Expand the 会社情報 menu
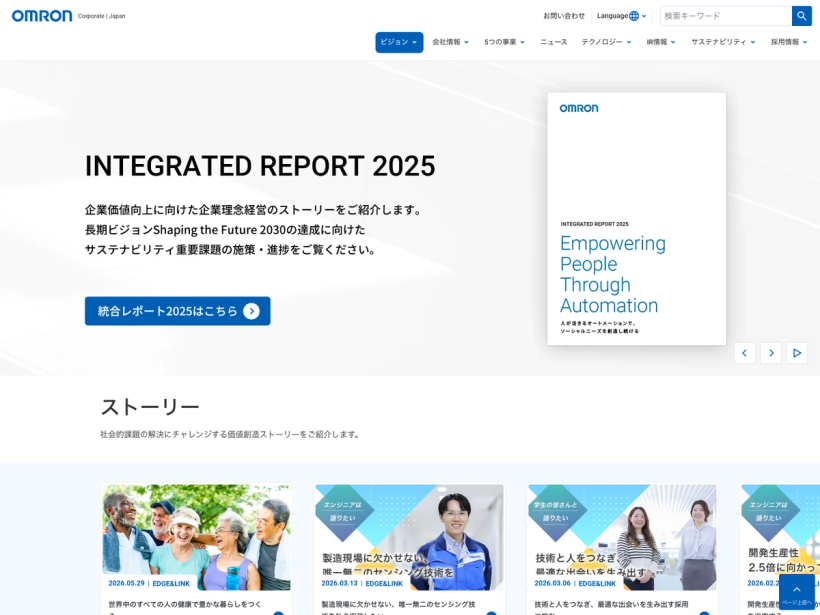The width and height of the screenshot is (820, 615). [450, 42]
